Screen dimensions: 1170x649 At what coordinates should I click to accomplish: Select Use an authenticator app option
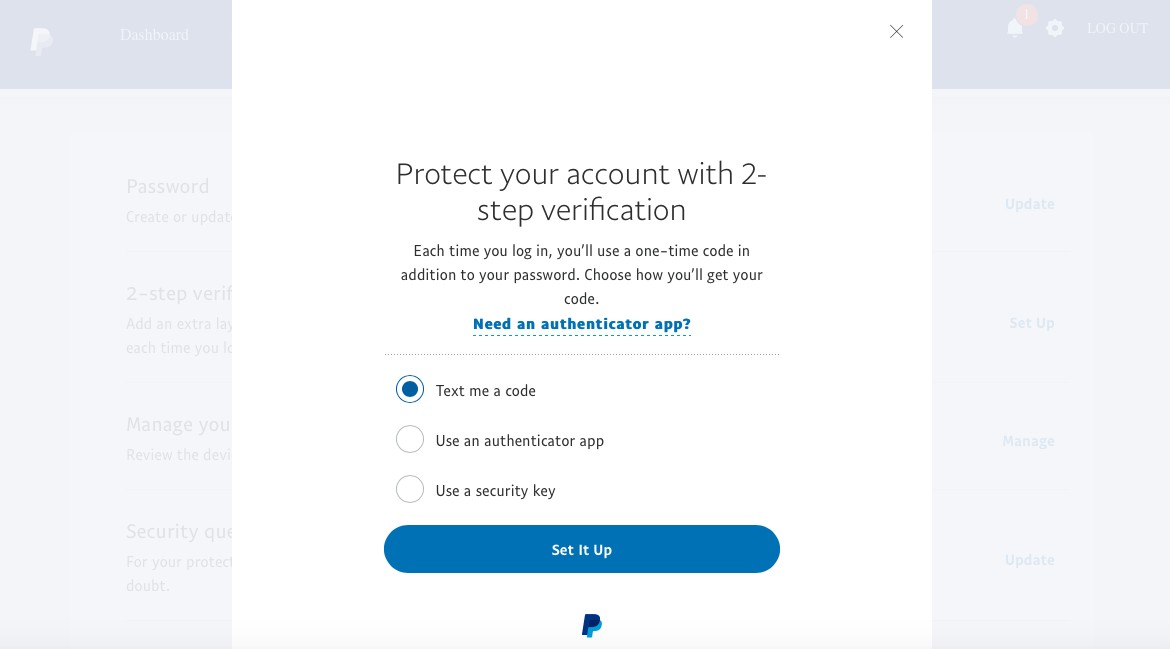coord(410,439)
